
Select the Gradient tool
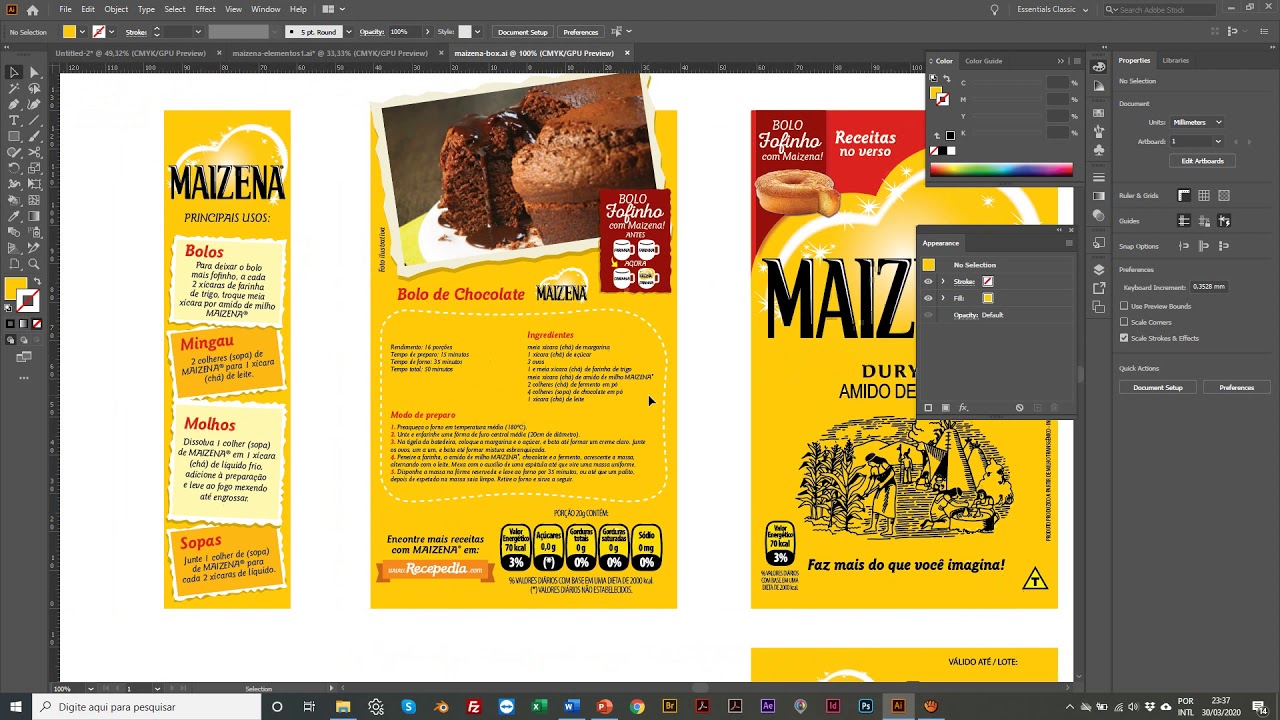pos(34,216)
